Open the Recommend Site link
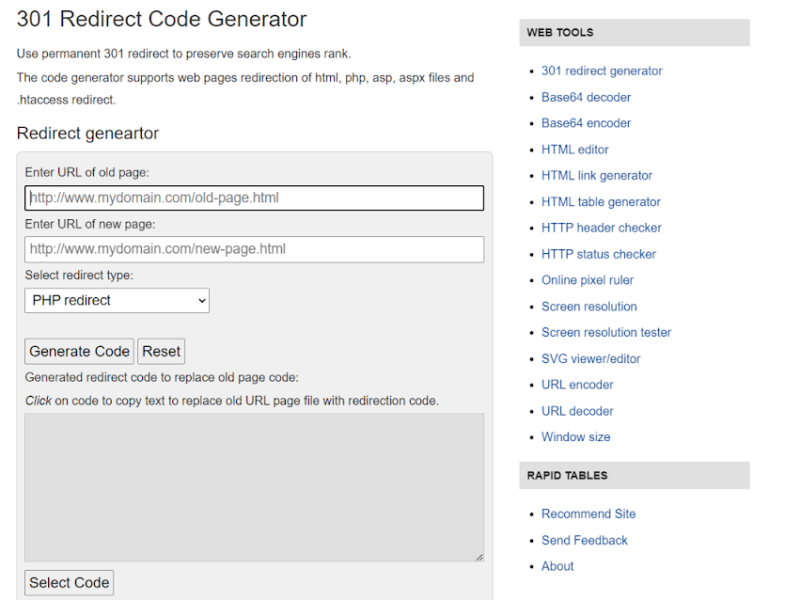This screenshot has height=600, width=800. pyautogui.click(x=588, y=514)
